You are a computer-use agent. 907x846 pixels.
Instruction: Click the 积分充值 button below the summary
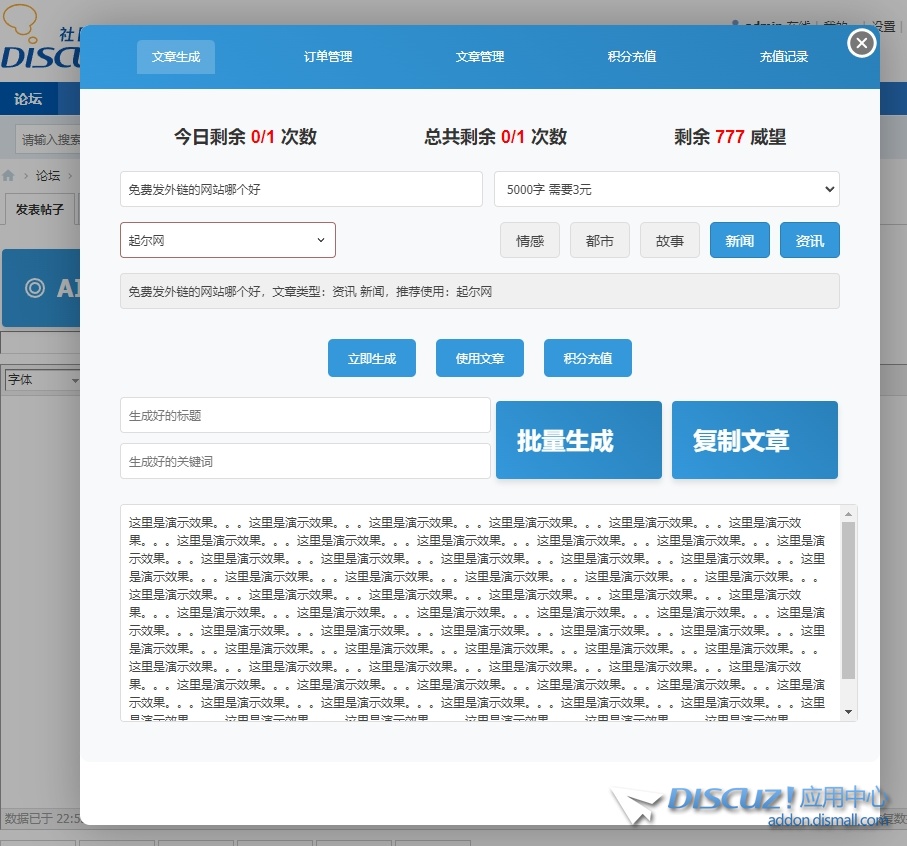coord(588,358)
